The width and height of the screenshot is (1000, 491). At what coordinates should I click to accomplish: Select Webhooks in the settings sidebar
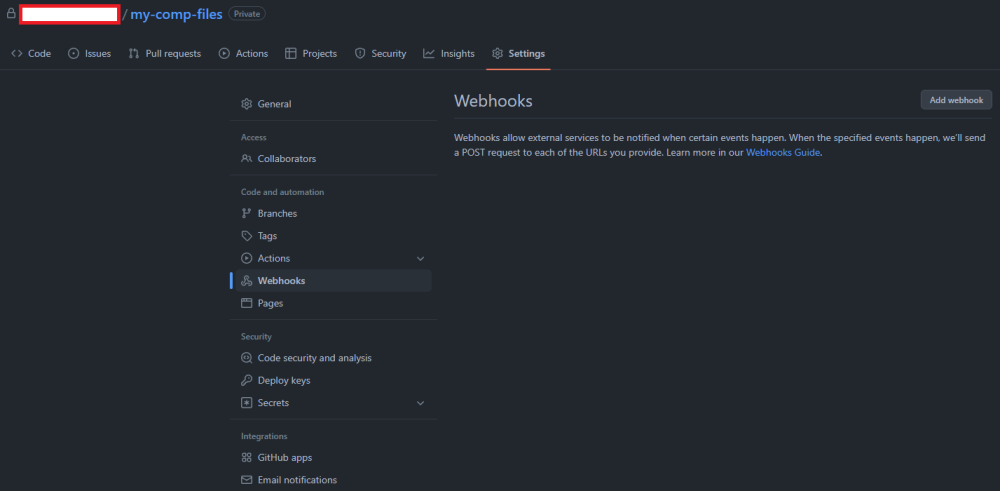coord(281,281)
